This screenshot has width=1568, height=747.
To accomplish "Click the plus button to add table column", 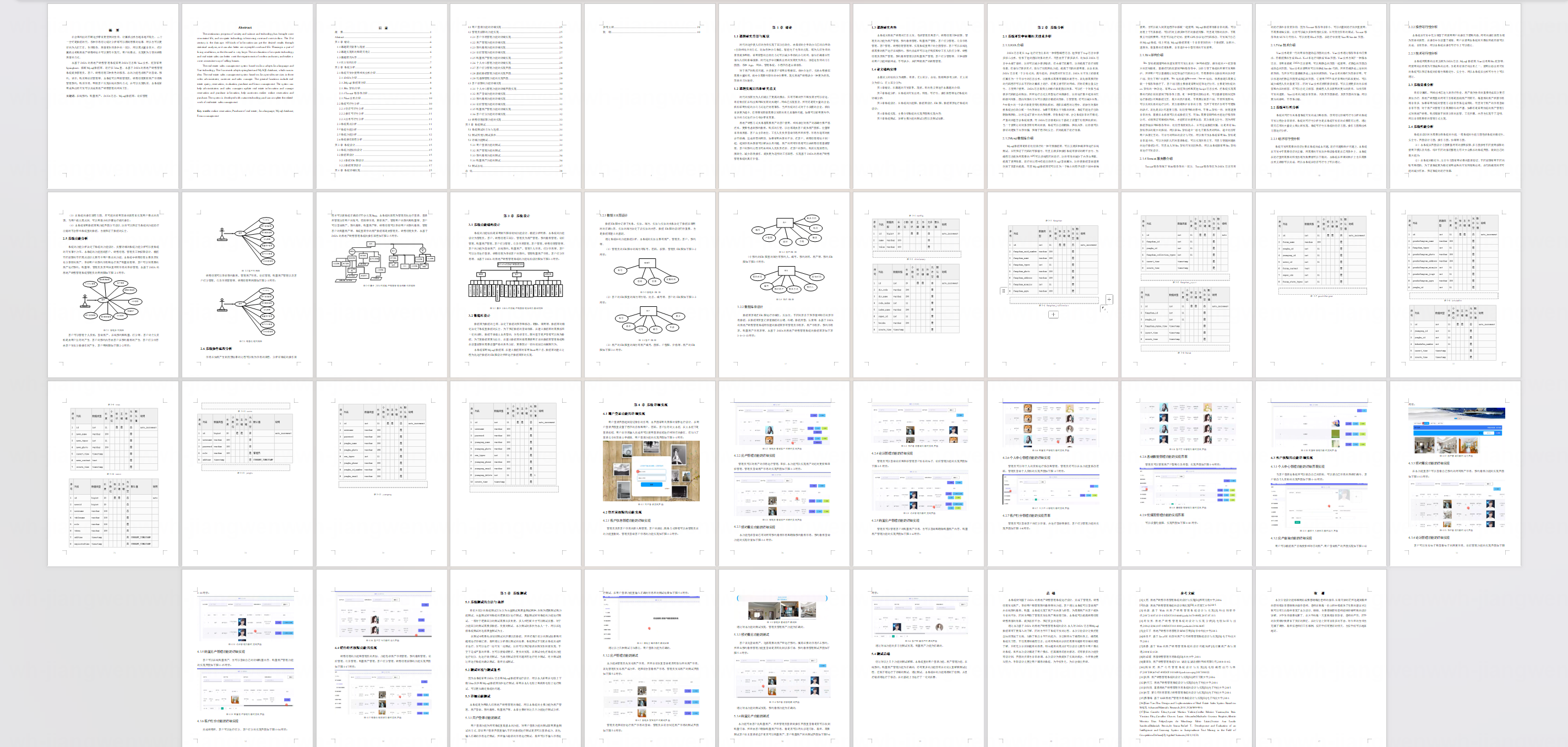I will point(1109,299).
